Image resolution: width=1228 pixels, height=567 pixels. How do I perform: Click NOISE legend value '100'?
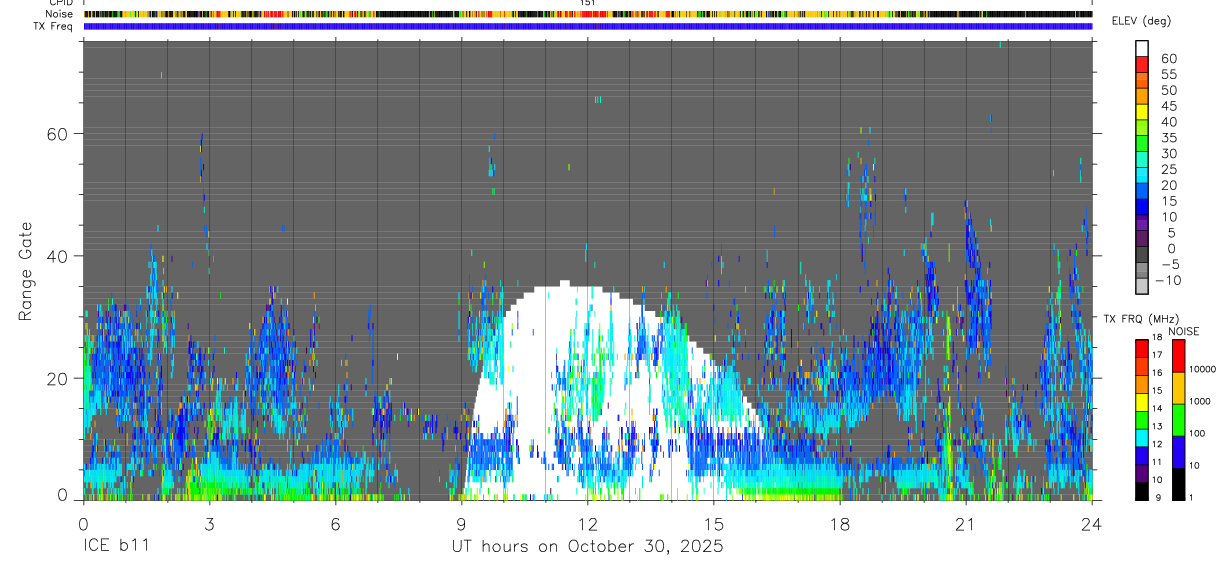[x=1198, y=434]
